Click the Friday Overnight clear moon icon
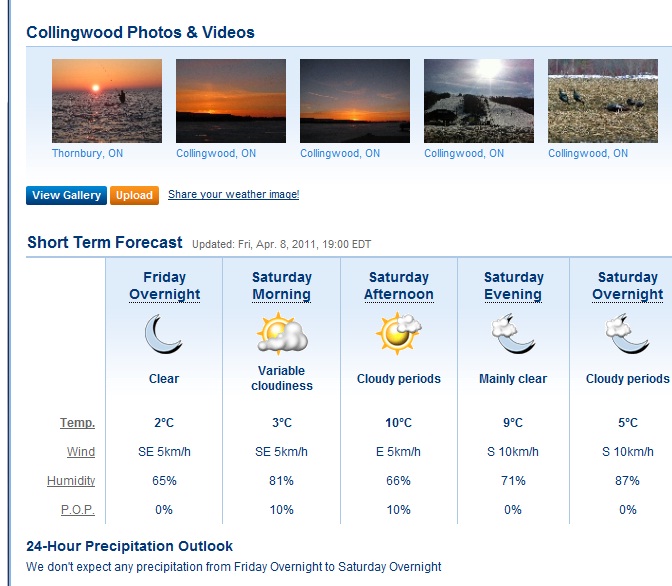Viewport: 672px width, 586px height. pyautogui.click(x=164, y=334)
